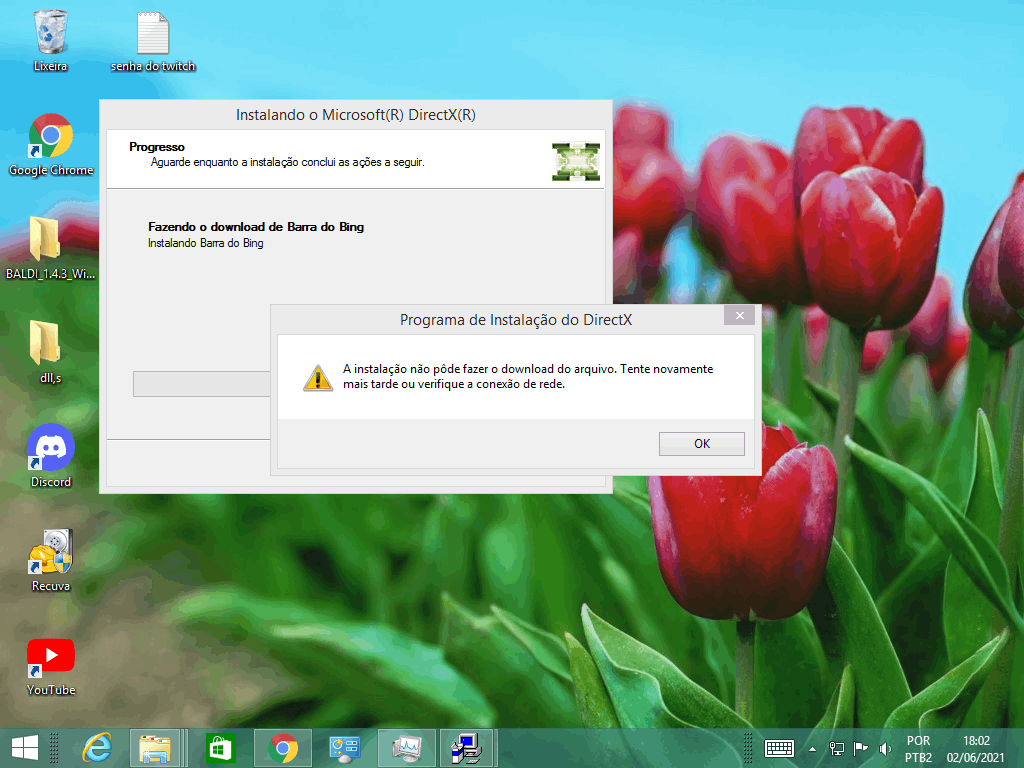The width and height of the screenshot is (1024, 768).
Task: Open the Control Panel taskbar icon
Action: coord(344,748)
